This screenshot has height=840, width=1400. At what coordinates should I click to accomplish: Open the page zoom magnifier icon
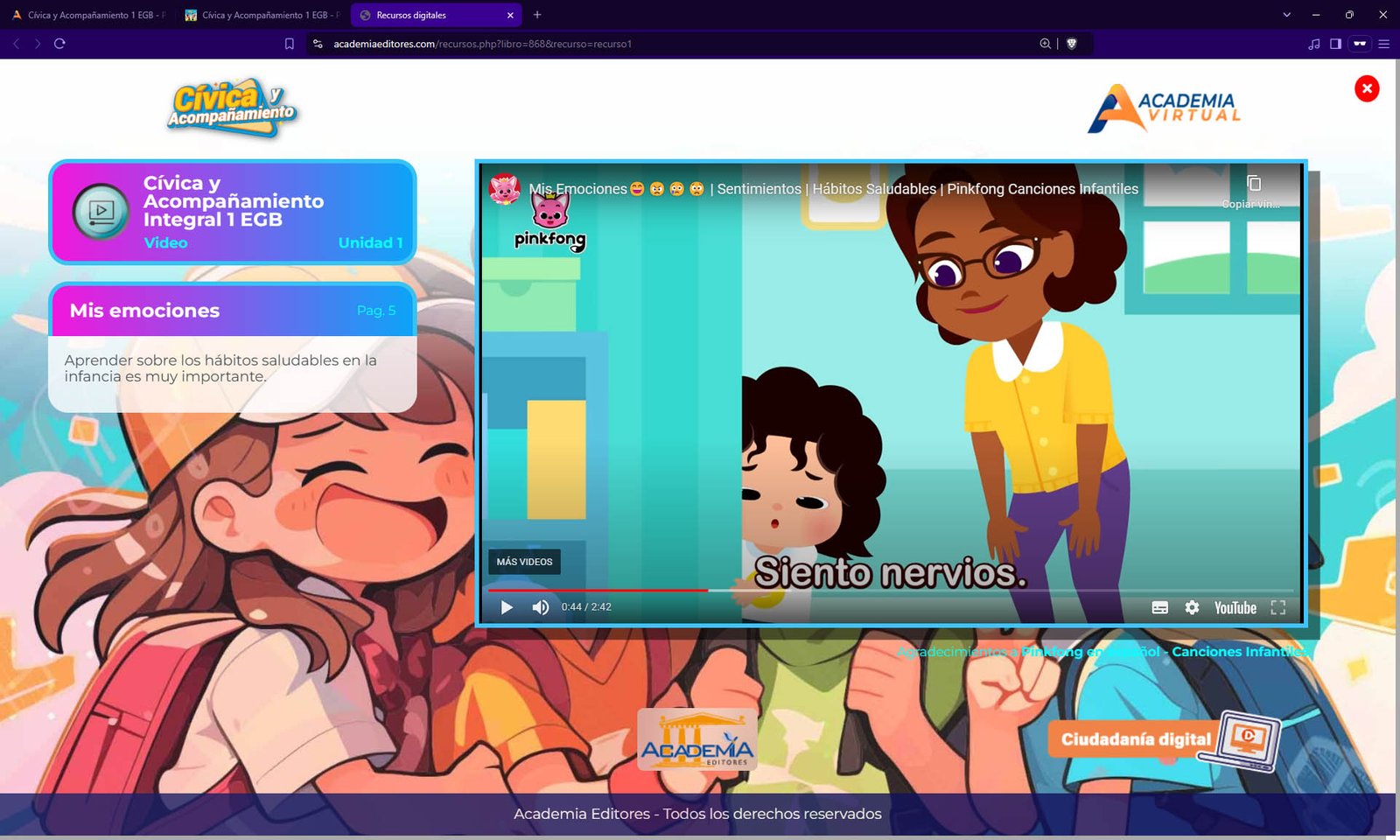[1045, 44]
